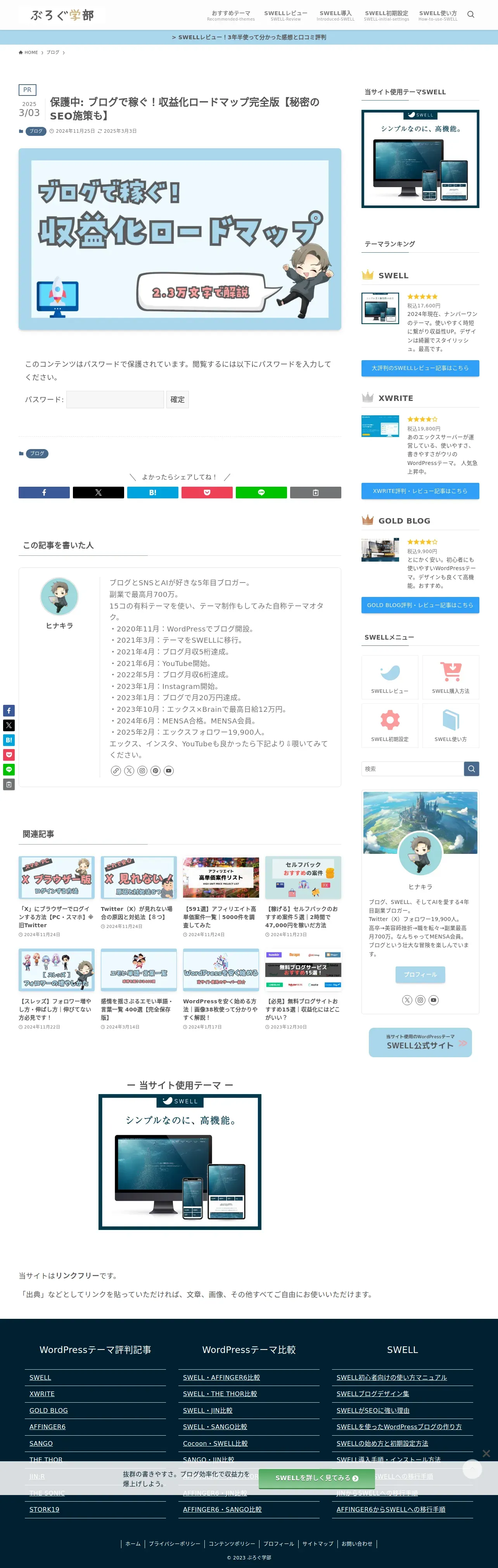Open sidebar profile YouTube icon
The image size is (498, 1568).
pos(434,1000)
